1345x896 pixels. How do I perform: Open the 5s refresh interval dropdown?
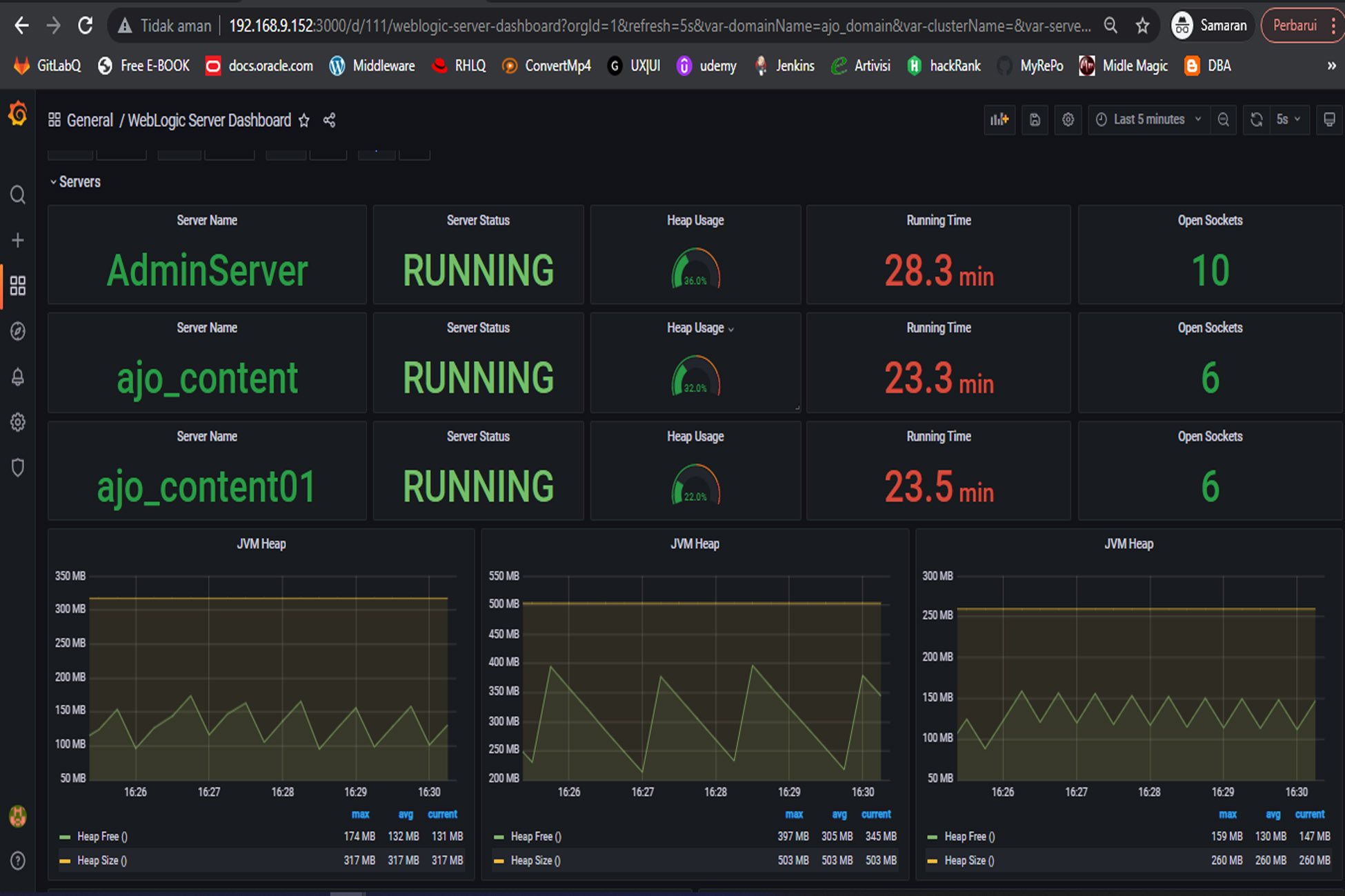[1288, 120]
